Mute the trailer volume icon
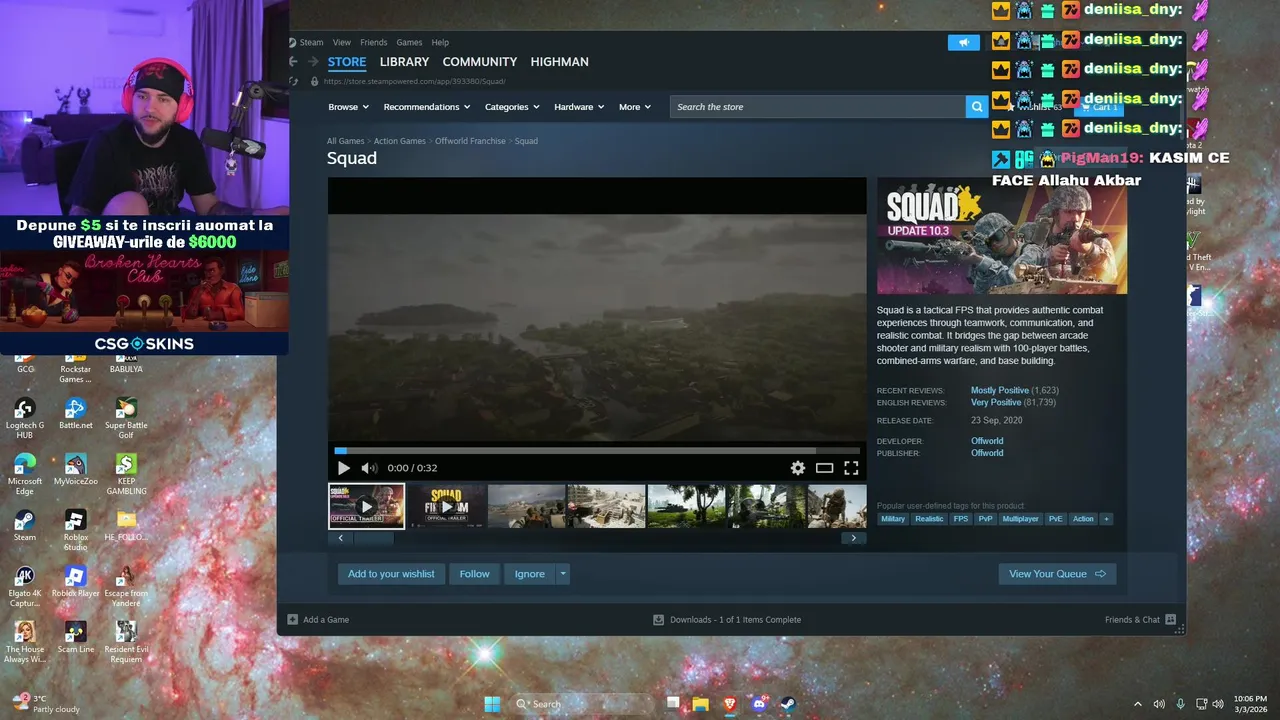This screenshot has height=720, width=1280. point(369,468)
